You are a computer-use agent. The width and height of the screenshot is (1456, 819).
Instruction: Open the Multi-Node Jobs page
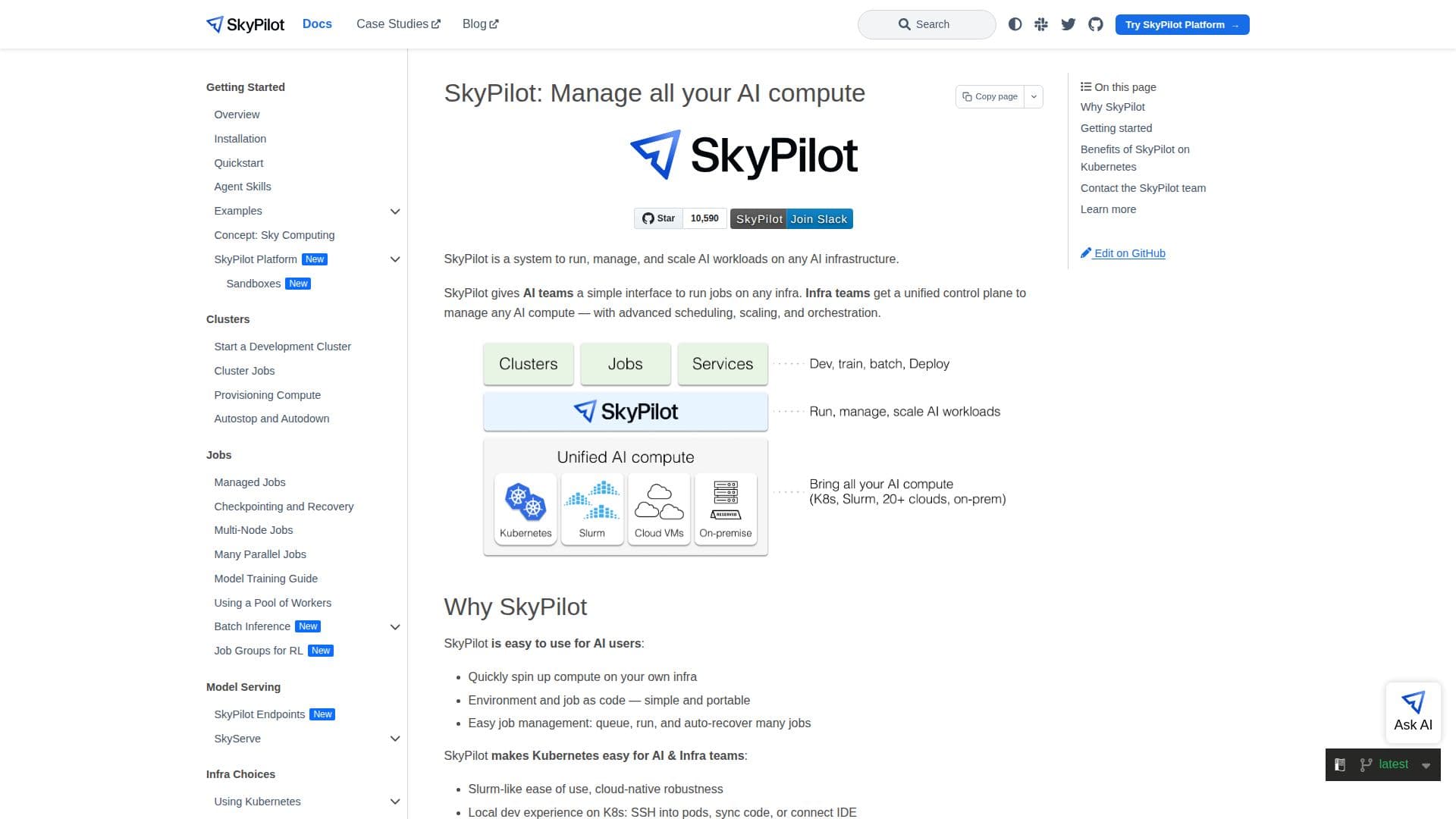point(253,530)
